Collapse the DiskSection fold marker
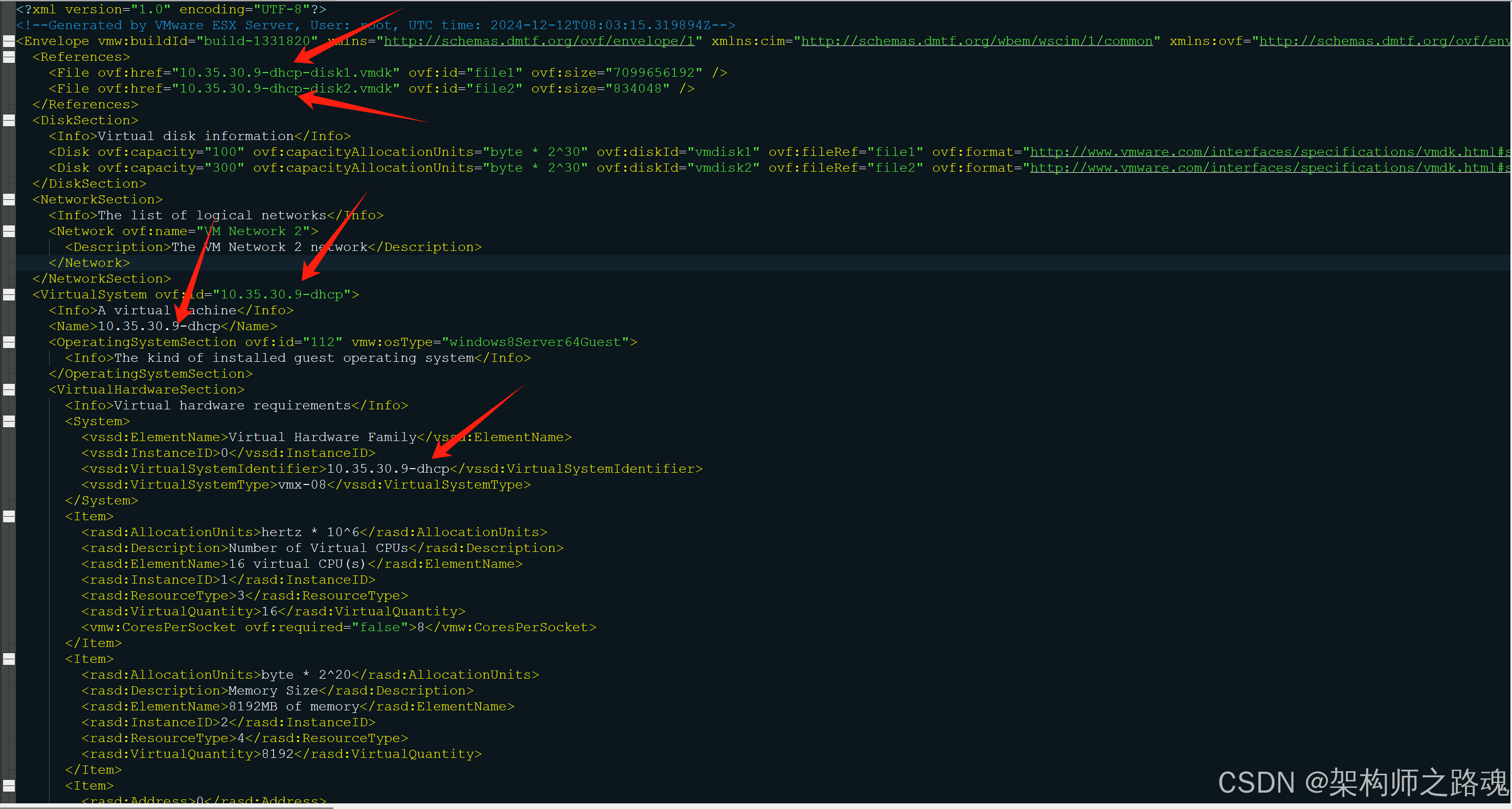Viewport: 1512px width, 809px height. pyautogui.click(x=9, y=120)
